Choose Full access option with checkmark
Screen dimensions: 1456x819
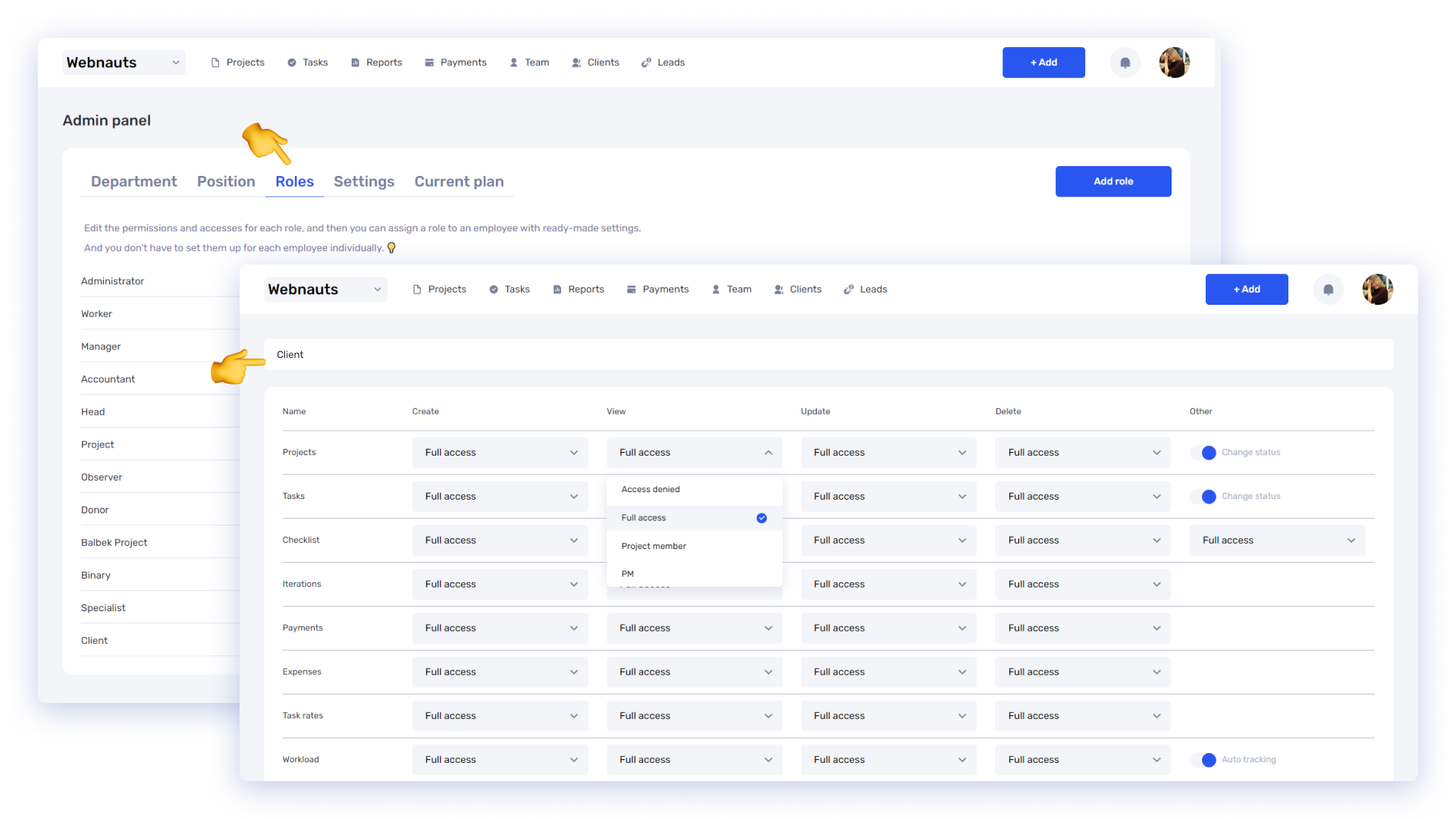tap(694, 518)
